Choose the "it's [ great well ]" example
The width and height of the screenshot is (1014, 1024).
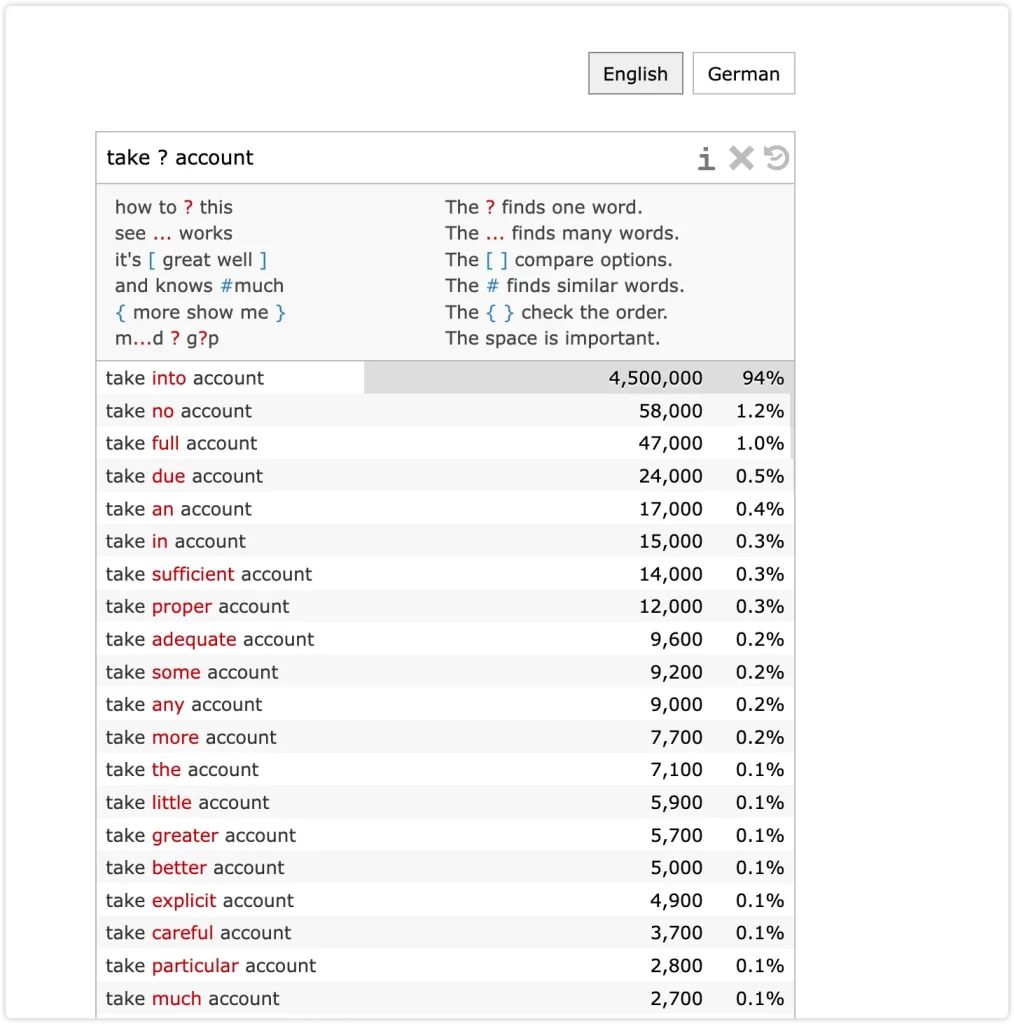191,260
